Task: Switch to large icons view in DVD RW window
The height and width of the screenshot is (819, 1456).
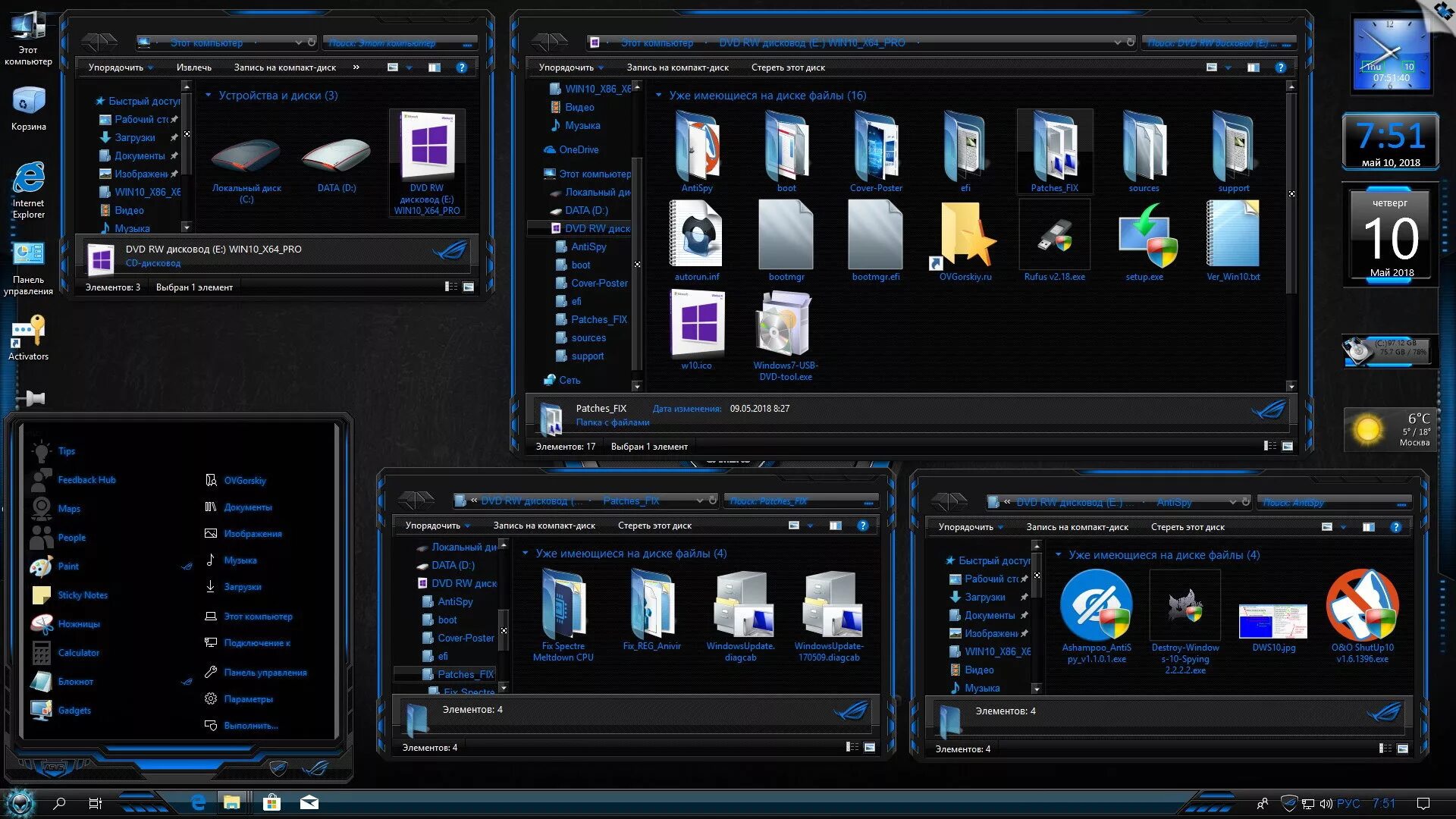Action: tap(1287, 446)
